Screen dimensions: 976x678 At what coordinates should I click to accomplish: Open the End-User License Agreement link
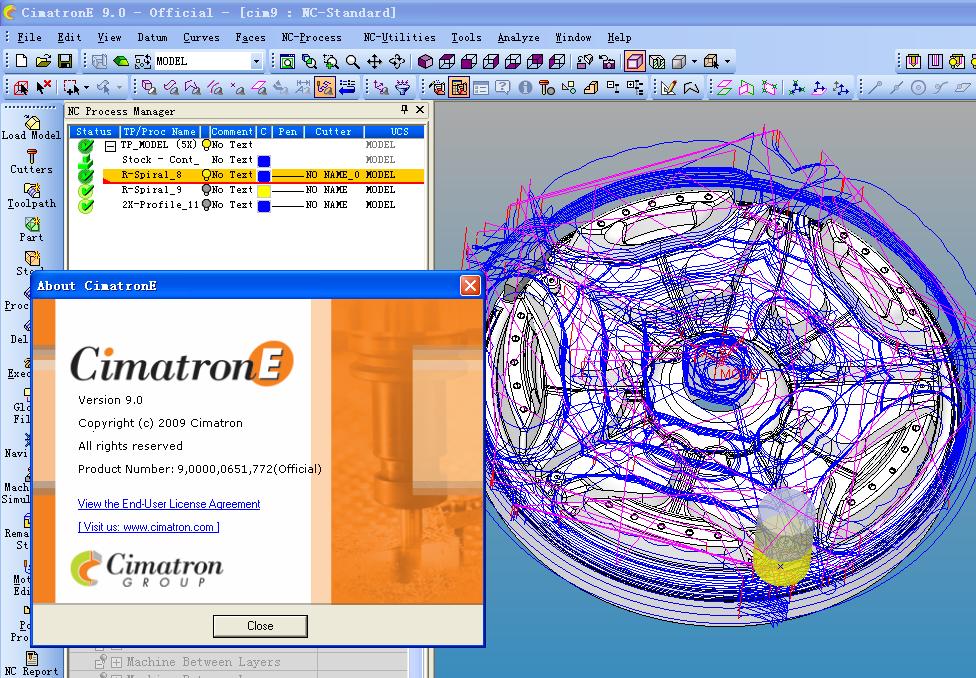tap(169, 504)
